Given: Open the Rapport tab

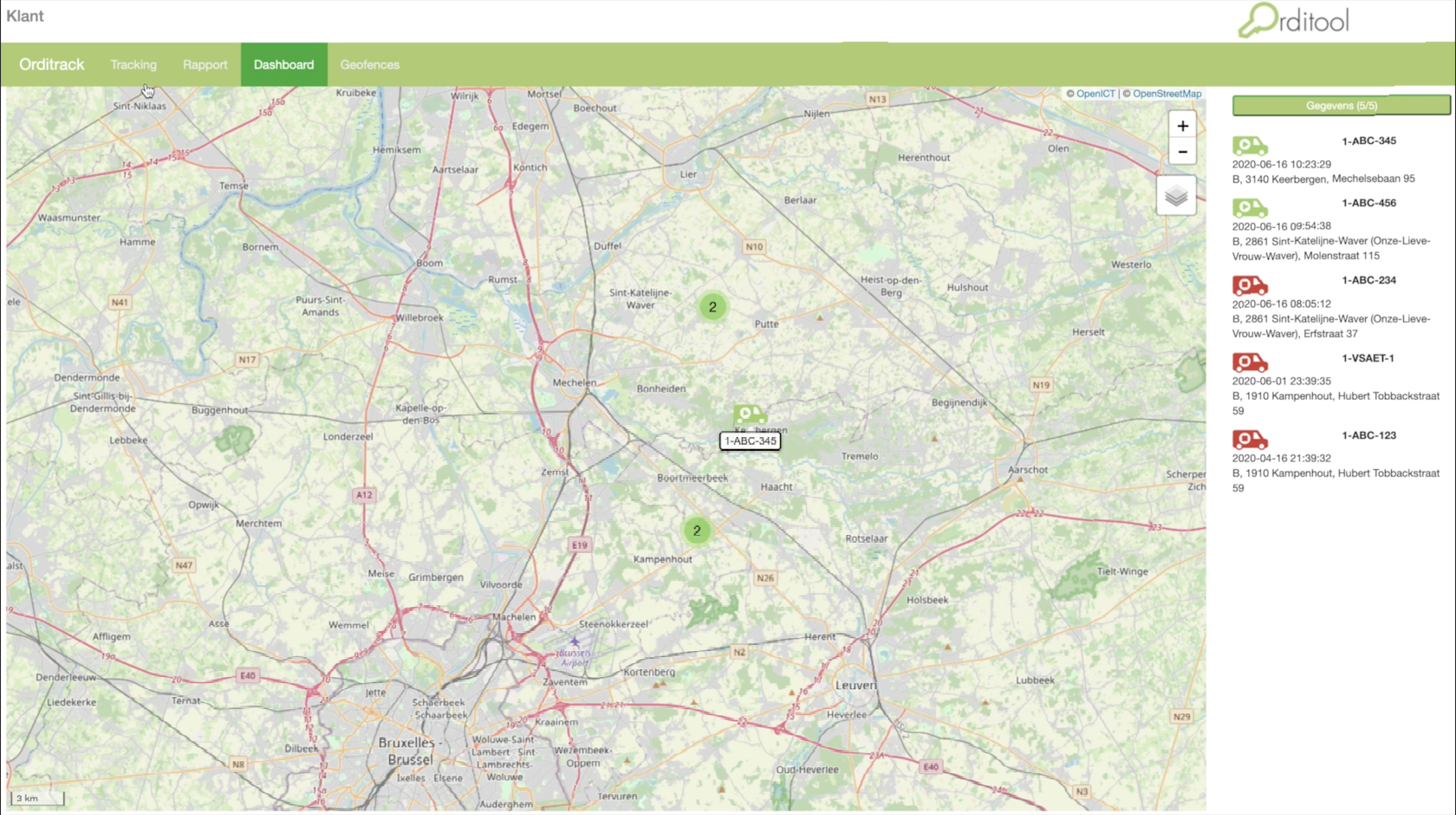Looking at the screenshot, I should click(x=205, y=65).
